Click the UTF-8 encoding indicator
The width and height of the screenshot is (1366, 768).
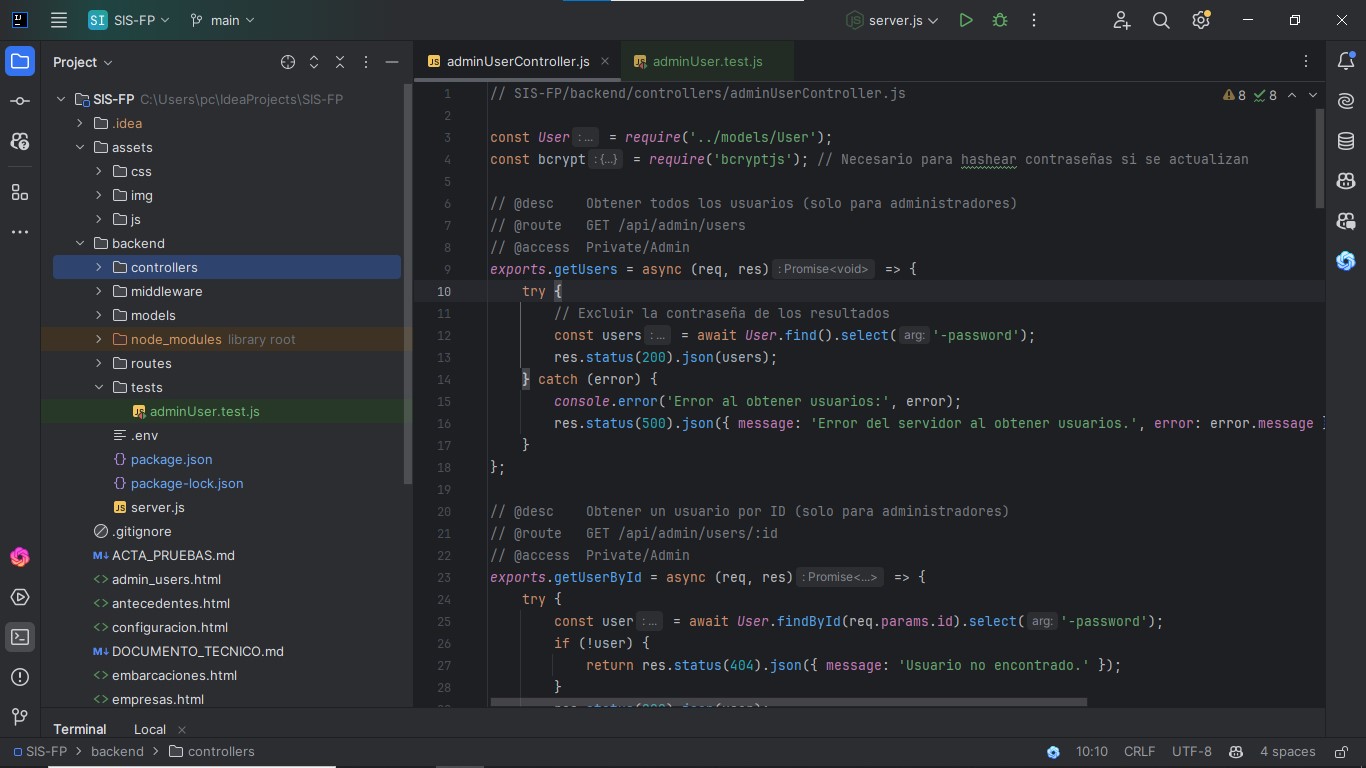pyautogui.click(x=1191, y=751)
